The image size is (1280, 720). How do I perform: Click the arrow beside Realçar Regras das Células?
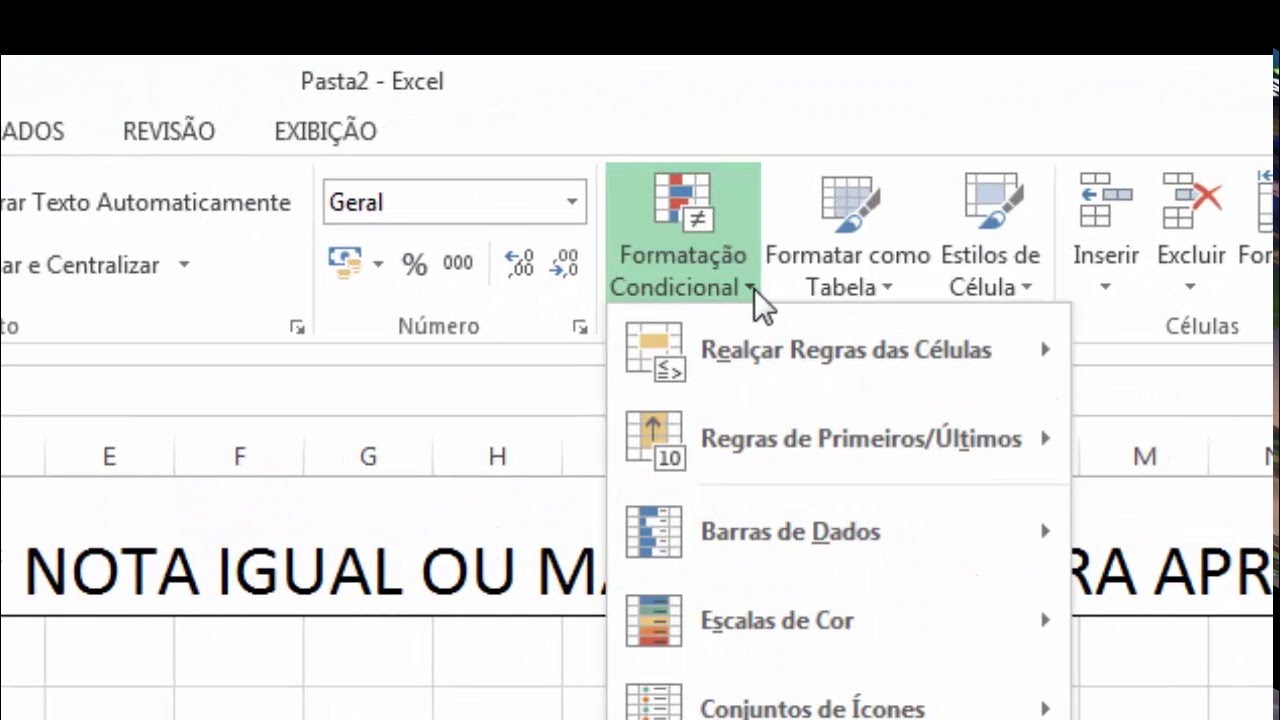1045,350
